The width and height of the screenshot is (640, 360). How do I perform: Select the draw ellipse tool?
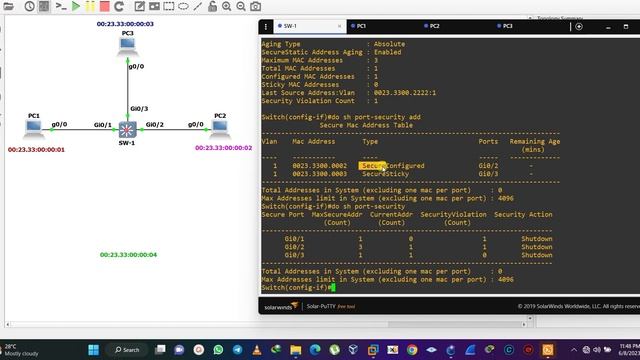[x=183, y=6]
